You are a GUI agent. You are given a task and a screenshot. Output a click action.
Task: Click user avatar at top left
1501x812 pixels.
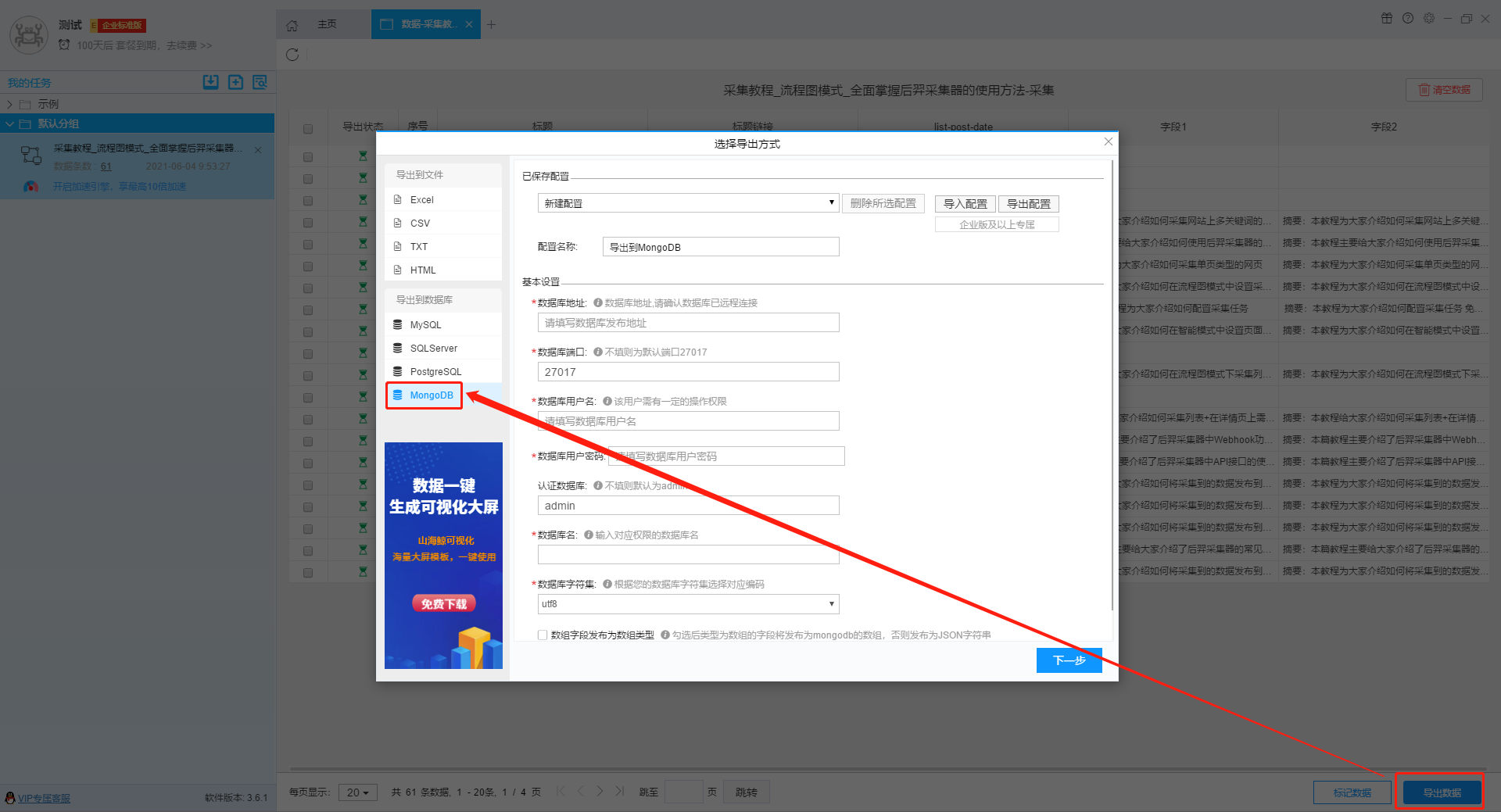pyautogui.click(x=29, y=35)
